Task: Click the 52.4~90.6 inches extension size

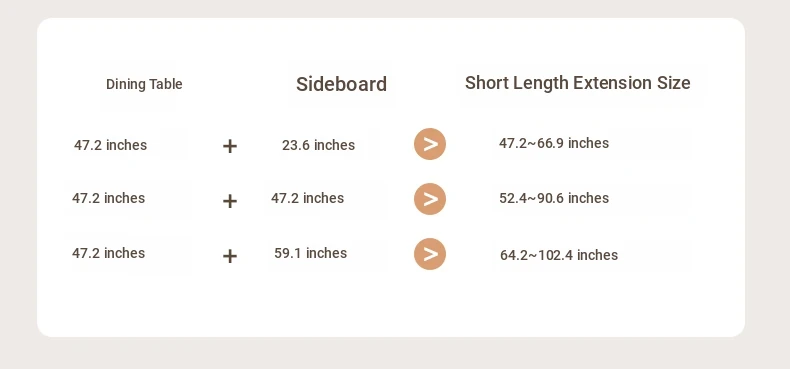Action: pyautogui.click(x=554, y=198)
